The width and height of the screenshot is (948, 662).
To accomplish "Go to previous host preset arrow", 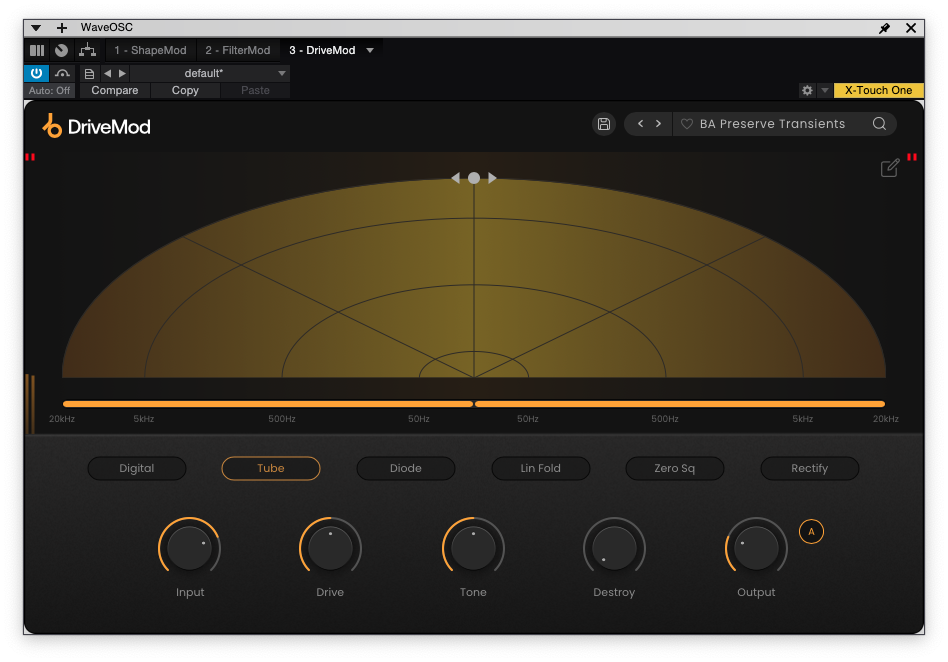I will [x=107, y=73].
